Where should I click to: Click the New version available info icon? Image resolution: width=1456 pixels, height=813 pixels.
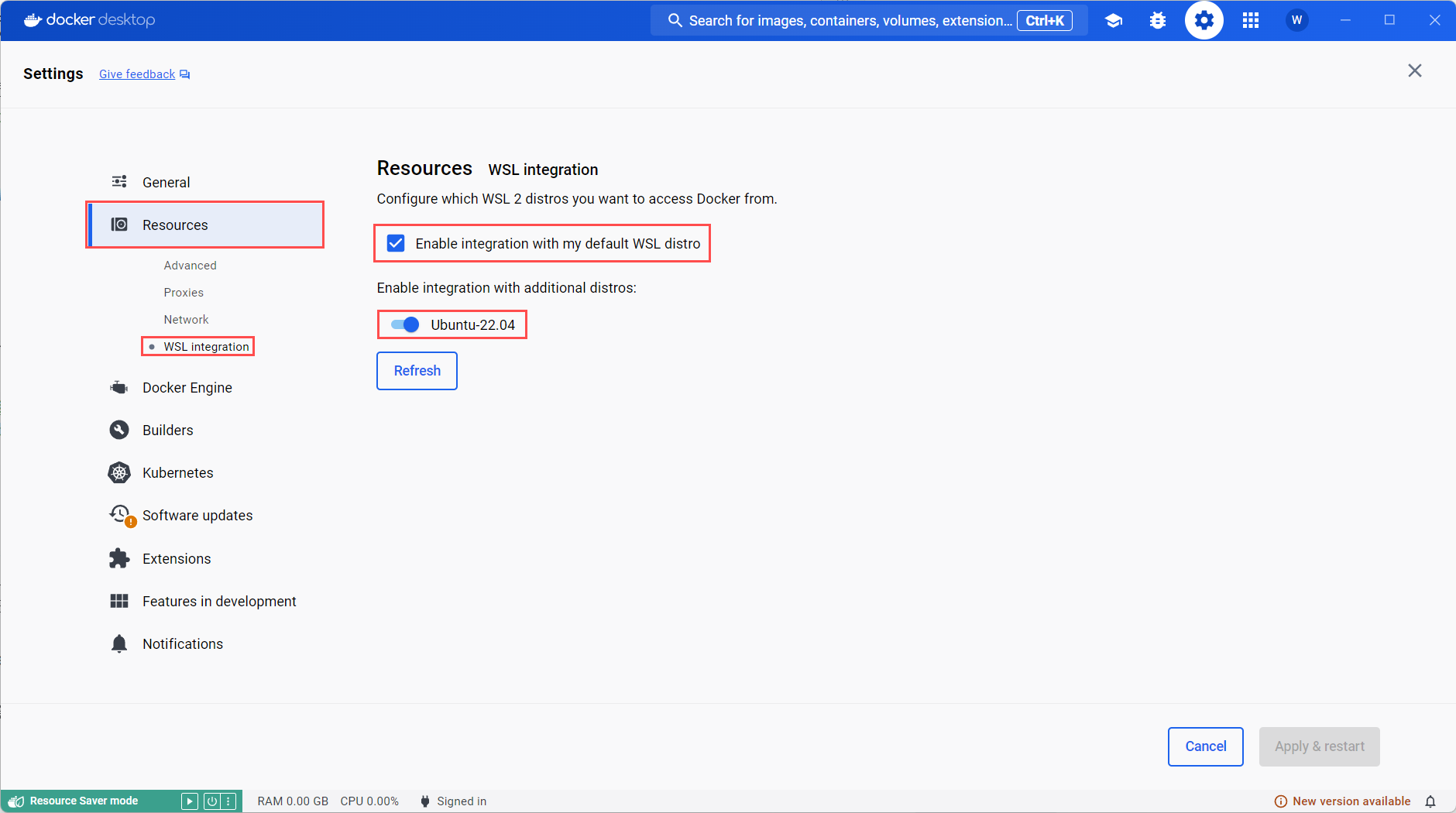1281,801
